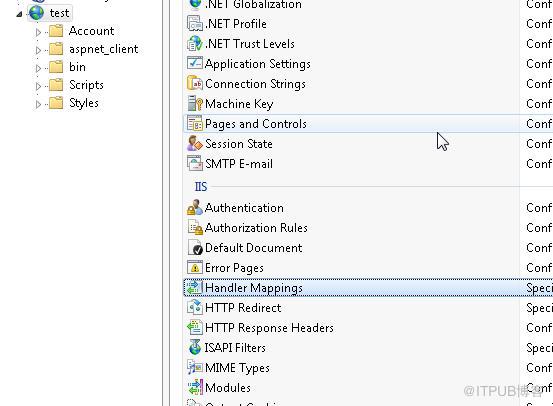This screenshot has width=553, height=406.
Task: Click the Connection Strings icon
Action: [x=195, y=84]
